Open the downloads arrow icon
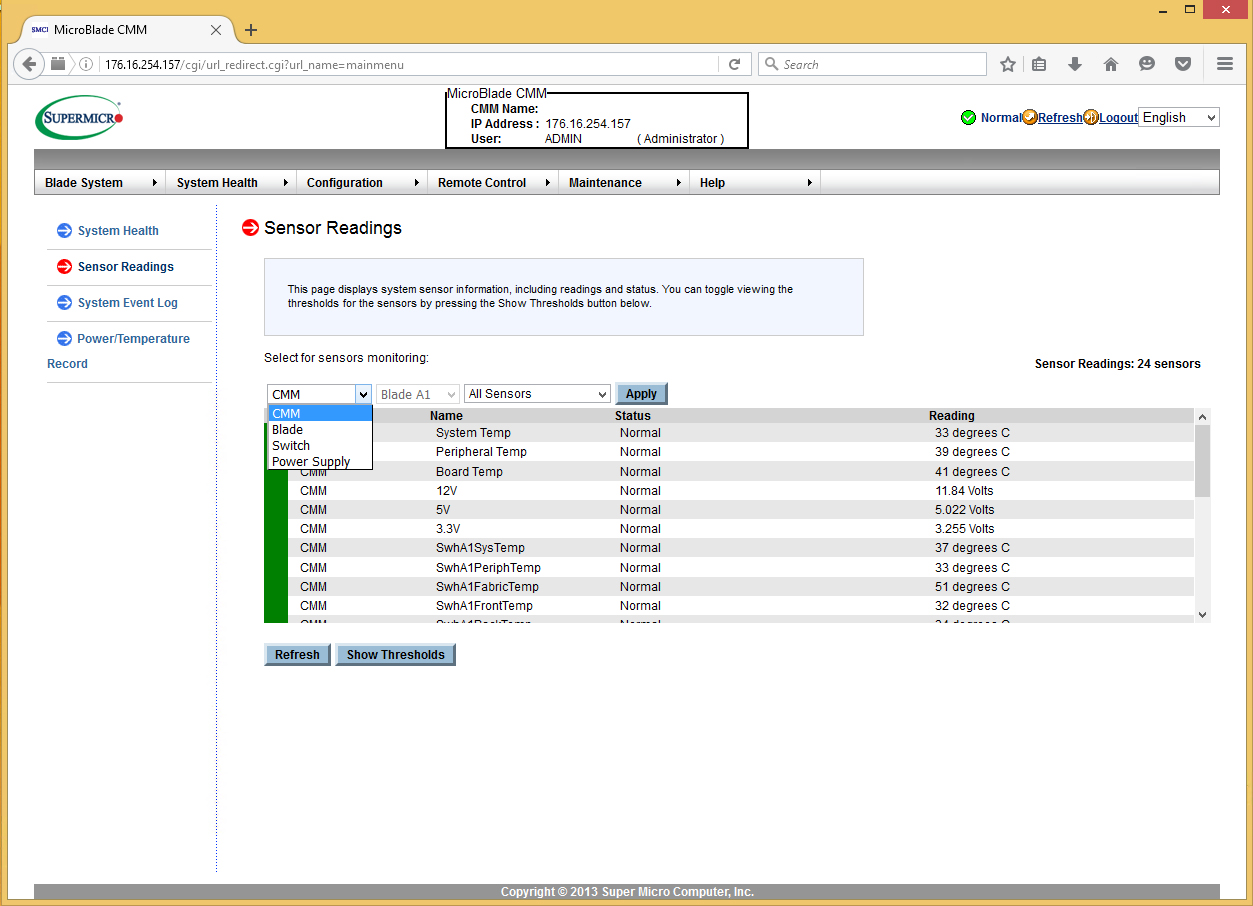The image size is (1253, 906). 1075,64
